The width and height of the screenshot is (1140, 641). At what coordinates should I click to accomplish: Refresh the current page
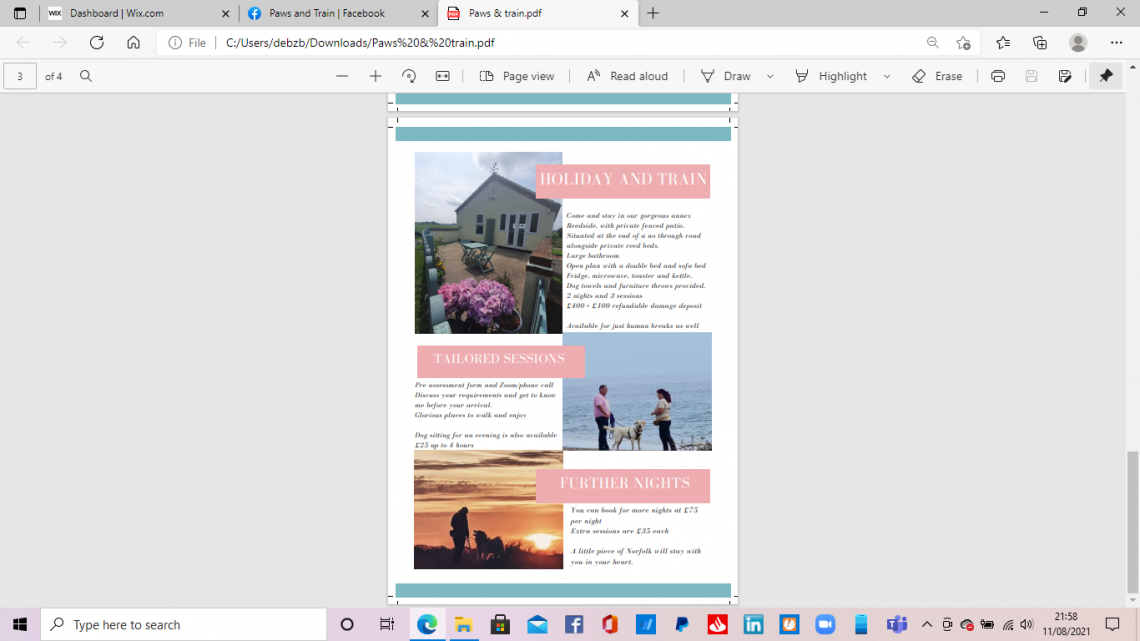(97, 43)
